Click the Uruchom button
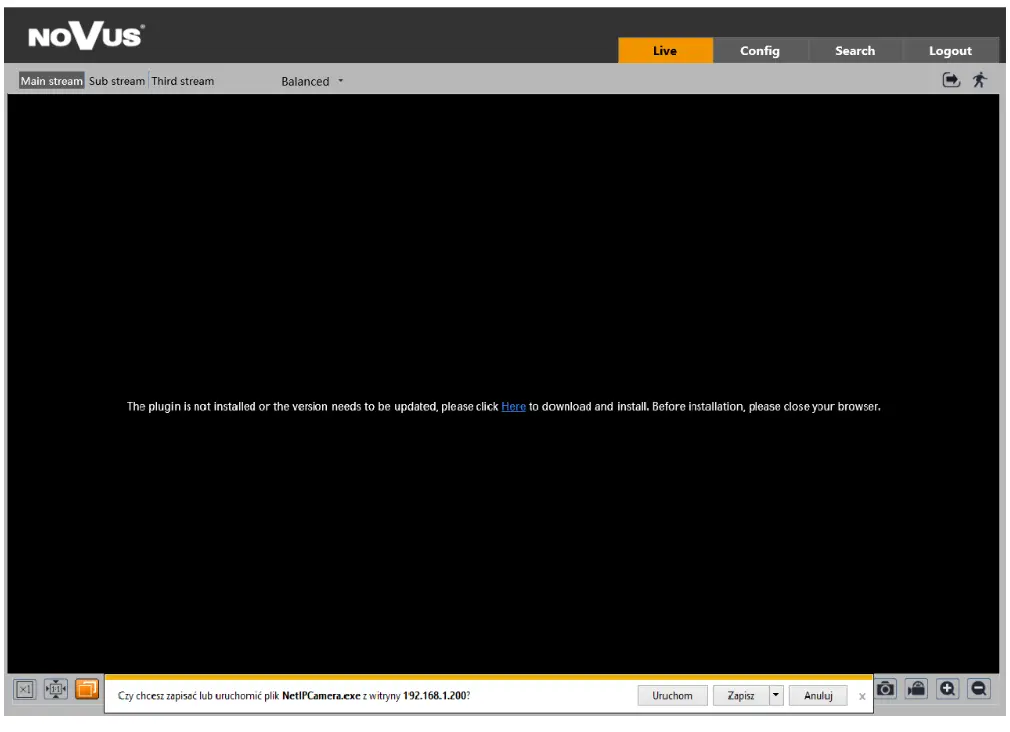 672,696
